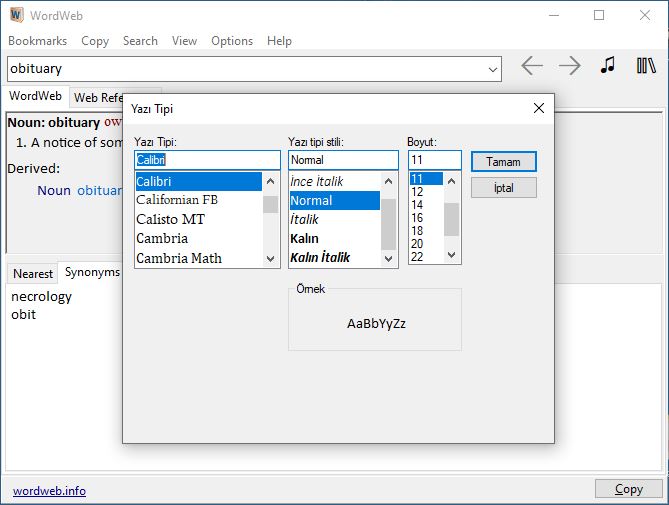The image size is (669, 505).
Task: Select Cambria Math font
Action: [x=198, y=258]
